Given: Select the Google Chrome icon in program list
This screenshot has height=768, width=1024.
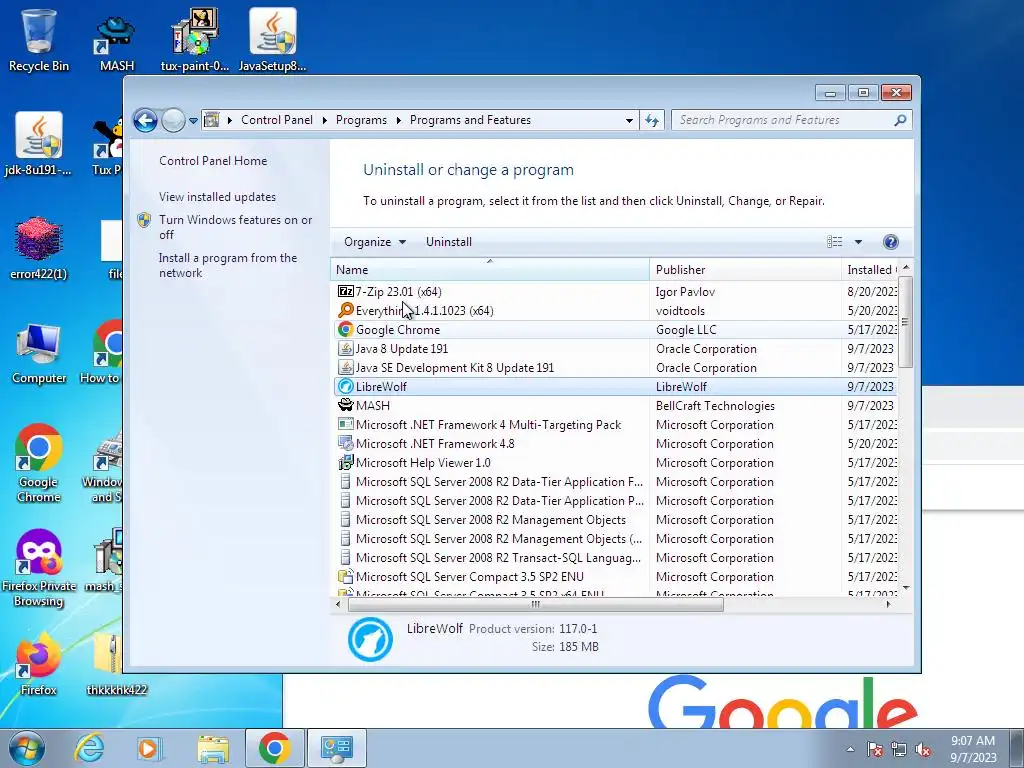Looking at the screenshot, I should (x=345, y=329).
